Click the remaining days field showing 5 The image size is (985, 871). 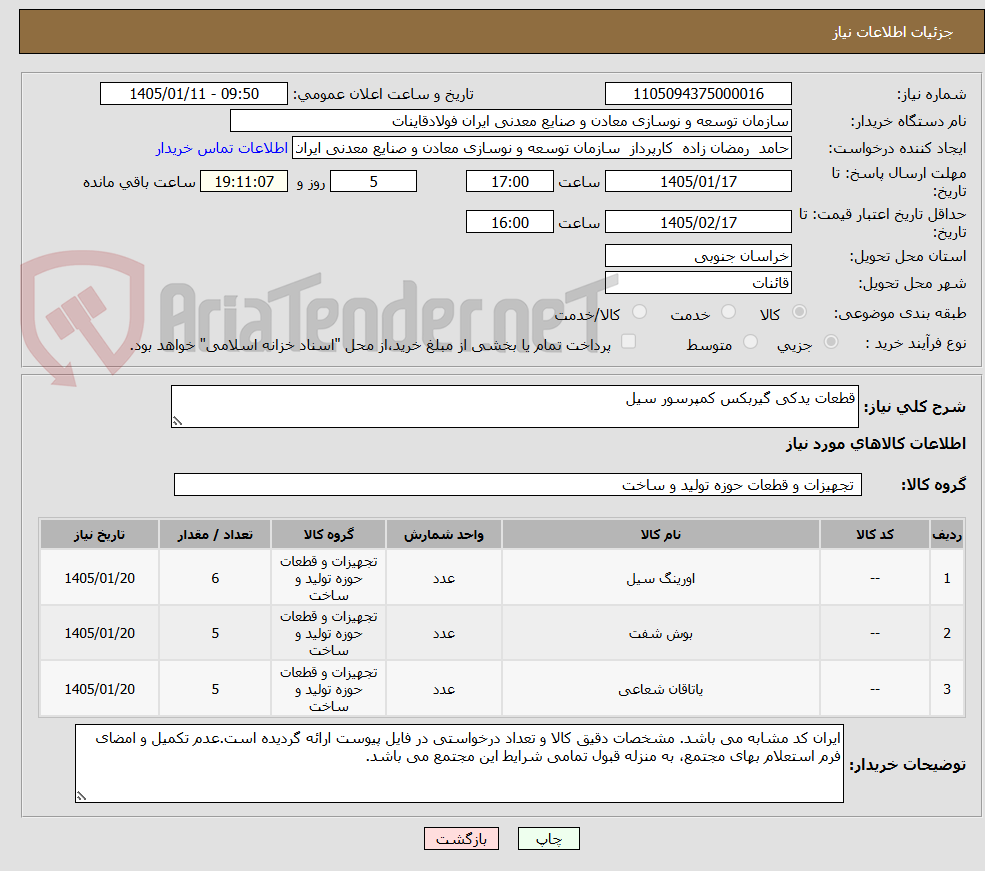click(x=373, y=181)
